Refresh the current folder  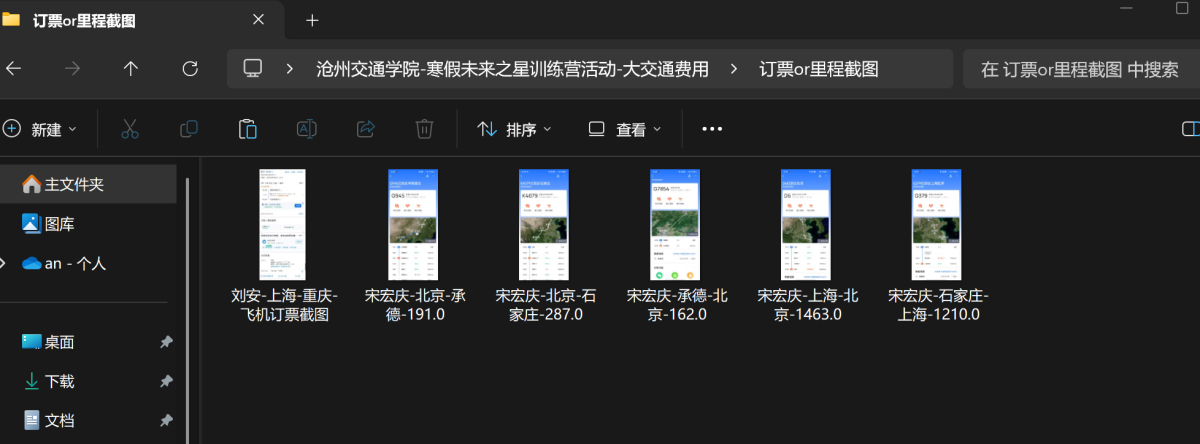pos(190,69)
